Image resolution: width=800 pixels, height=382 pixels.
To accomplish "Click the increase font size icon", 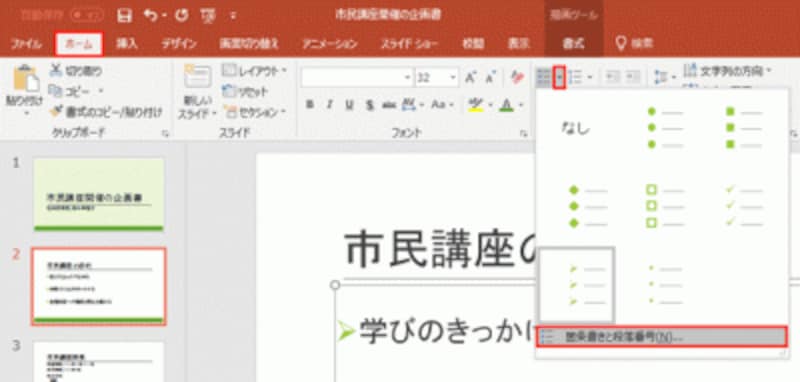I will point(470,78).
